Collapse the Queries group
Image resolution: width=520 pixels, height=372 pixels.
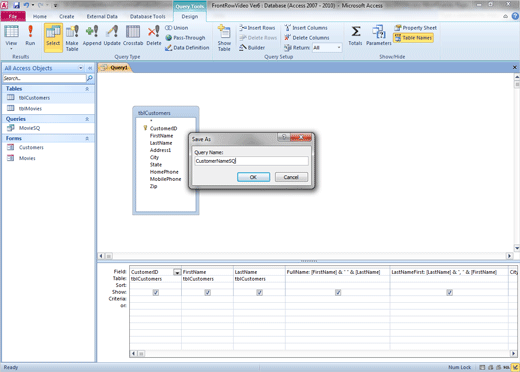click(x=87, y=119)
